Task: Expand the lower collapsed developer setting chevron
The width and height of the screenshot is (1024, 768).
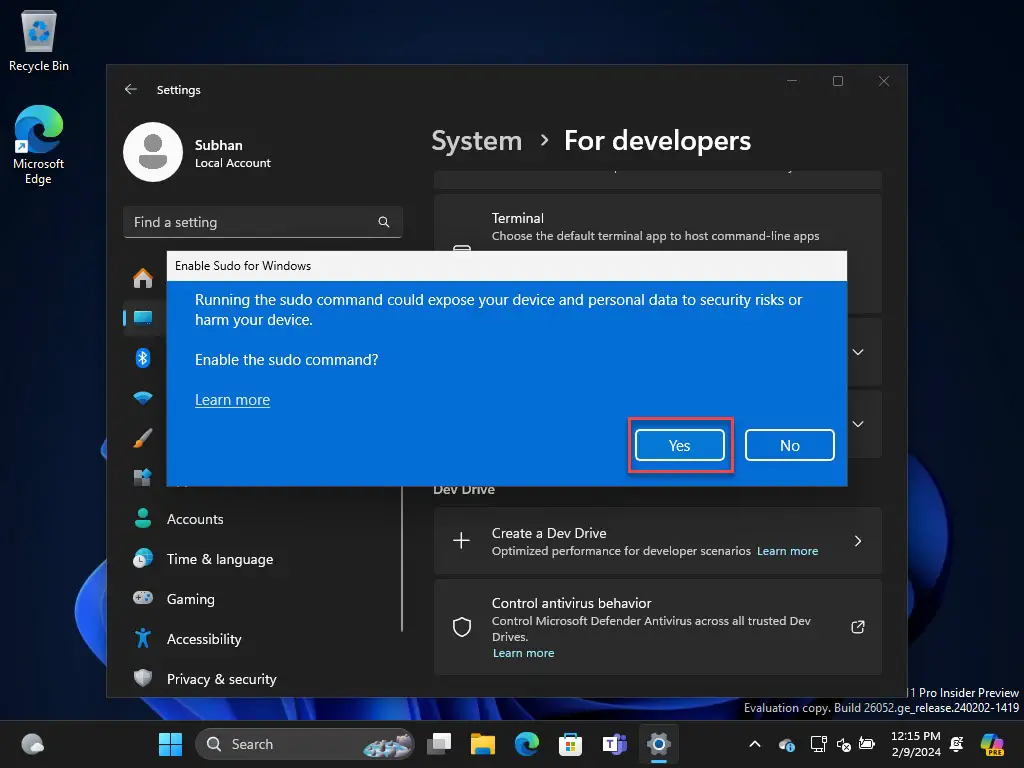Action: [x=858, y=424]
